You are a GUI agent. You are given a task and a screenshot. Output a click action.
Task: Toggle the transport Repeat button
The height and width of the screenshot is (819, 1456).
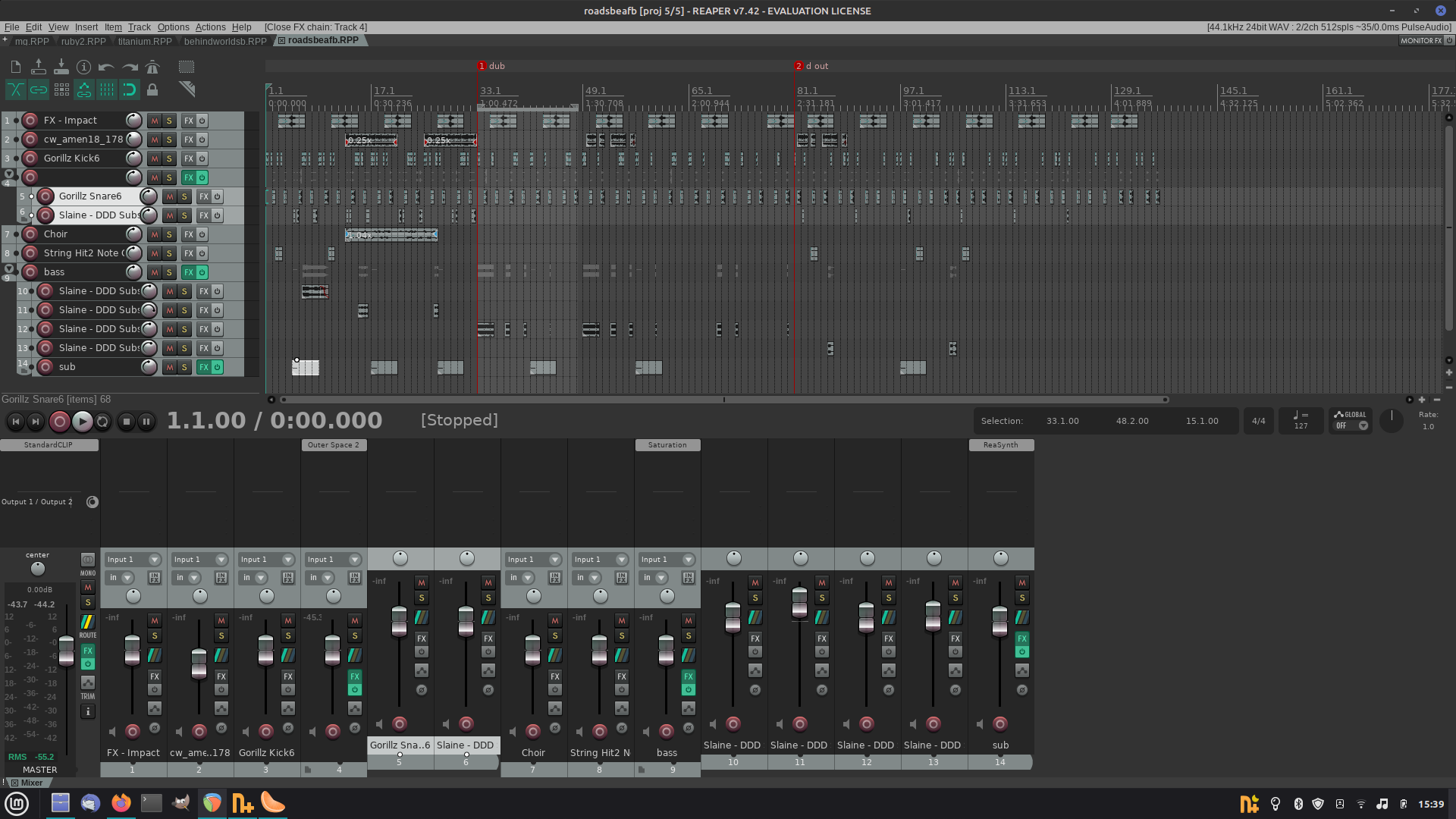click(x=103, y=422)
